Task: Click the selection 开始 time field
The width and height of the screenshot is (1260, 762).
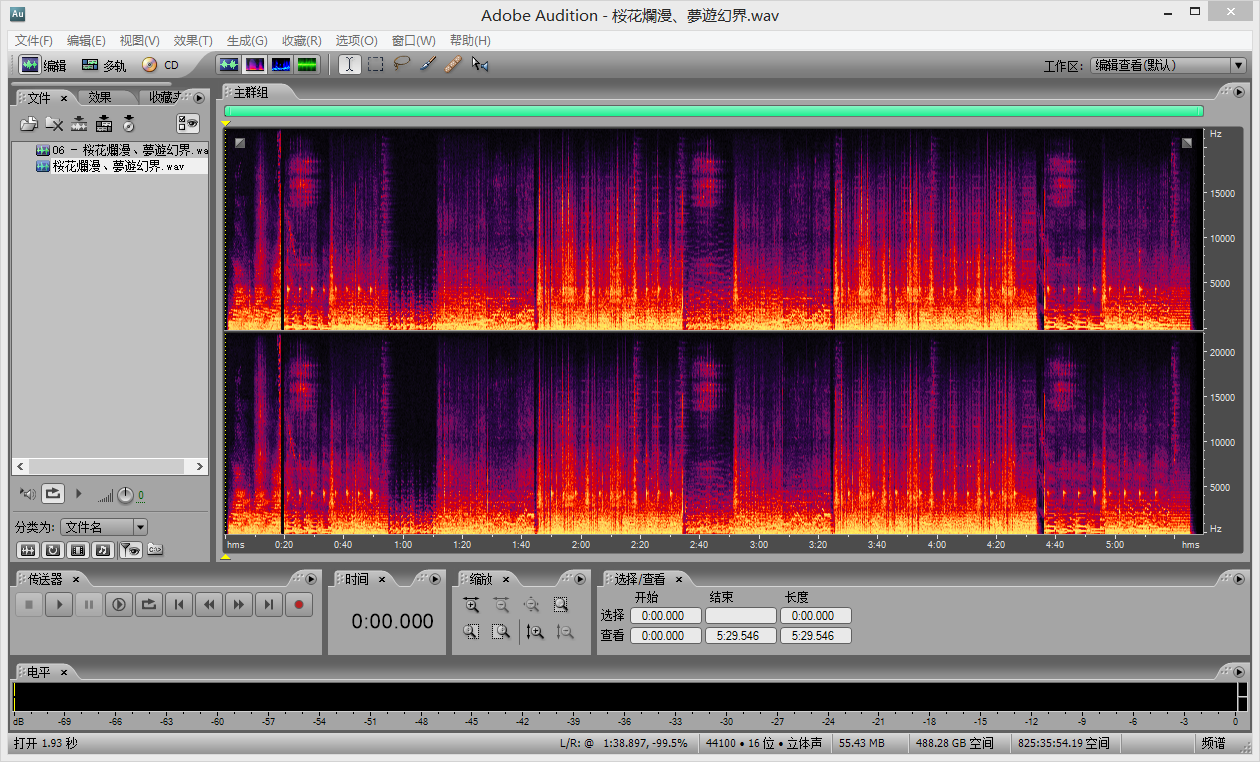Action: [665, 616]
